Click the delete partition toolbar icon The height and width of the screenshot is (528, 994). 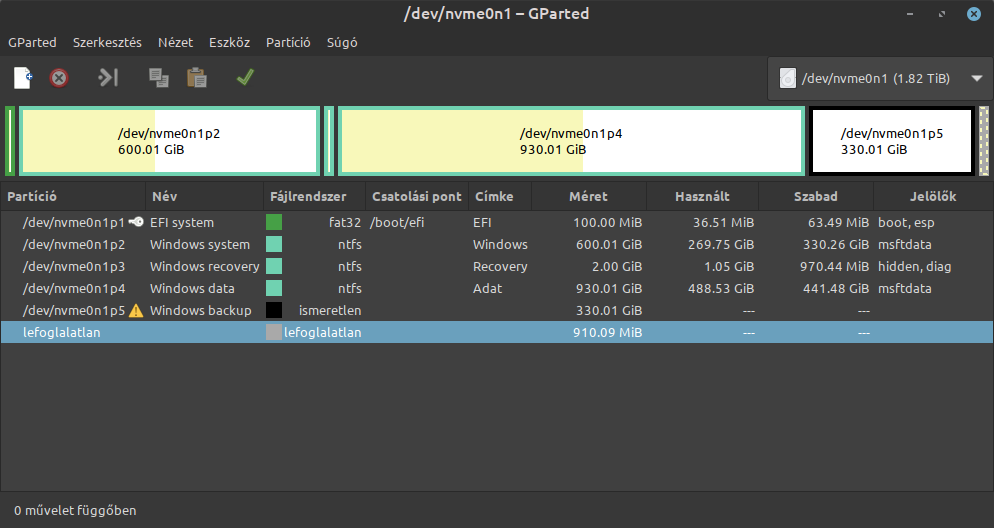[59, 78]
